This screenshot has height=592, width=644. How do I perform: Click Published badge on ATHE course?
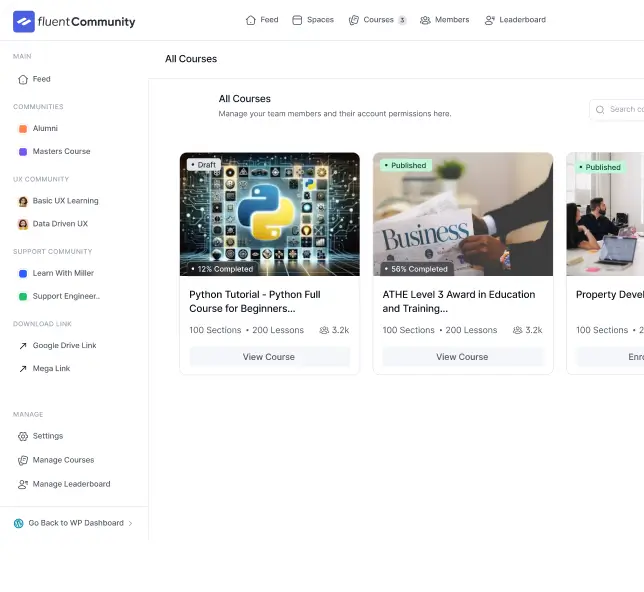click(x=406, y=166)
